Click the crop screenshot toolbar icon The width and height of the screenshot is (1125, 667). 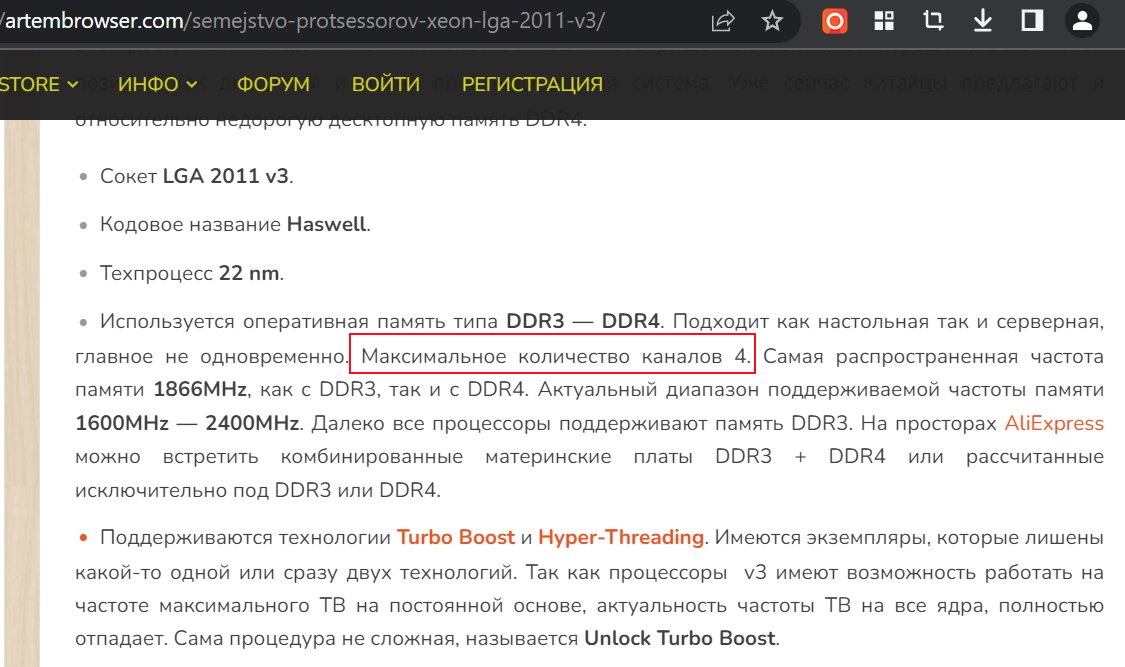point(933,21)
